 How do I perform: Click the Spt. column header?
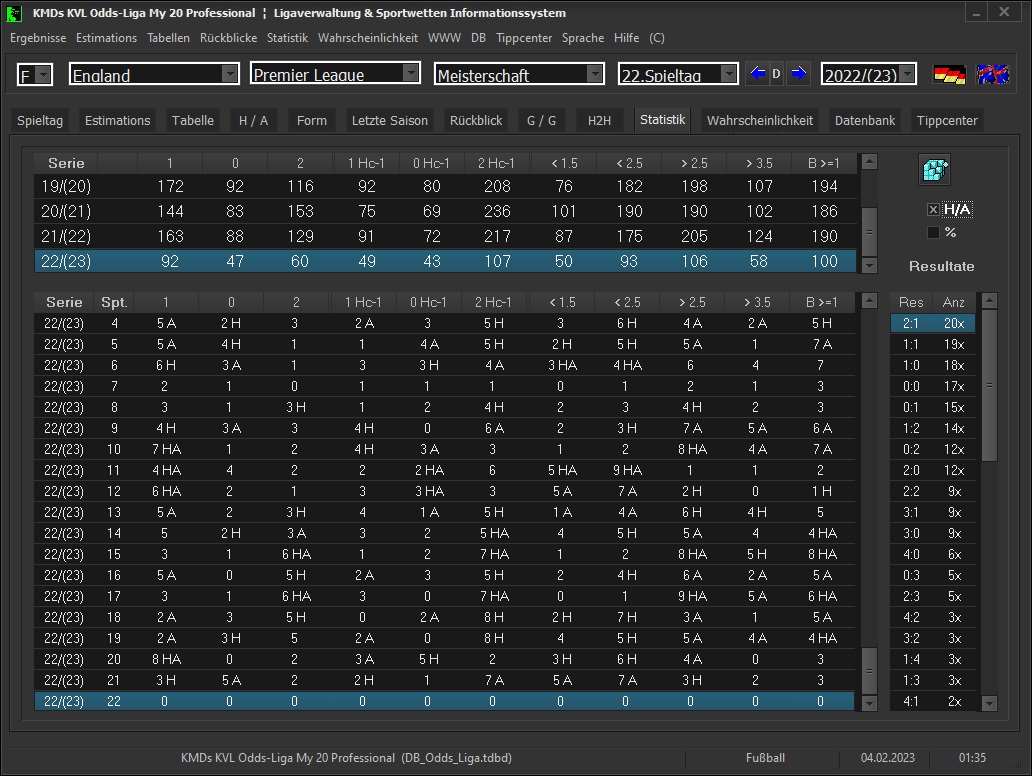(114, 302)
